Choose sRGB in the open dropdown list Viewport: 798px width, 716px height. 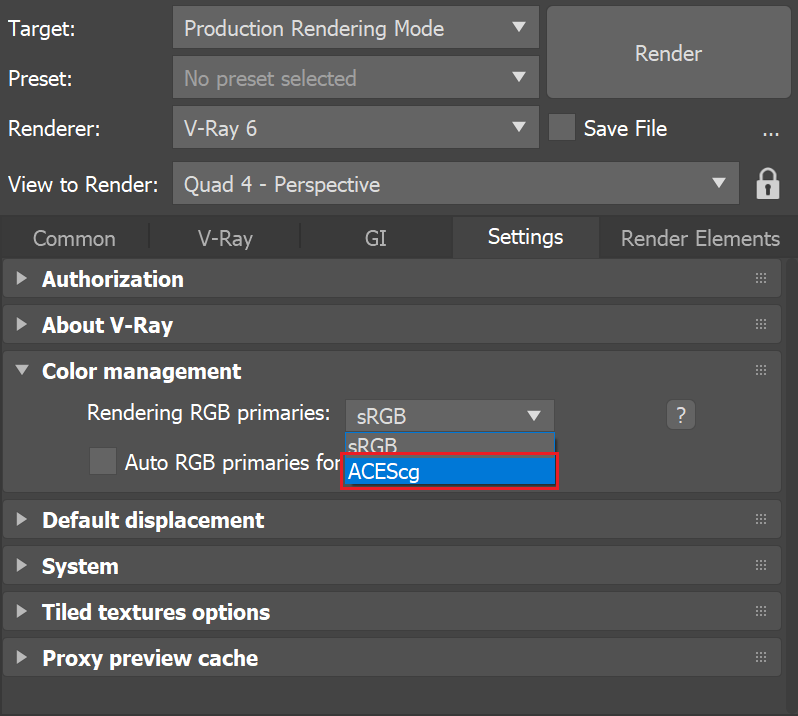click(x=449, y=445)
